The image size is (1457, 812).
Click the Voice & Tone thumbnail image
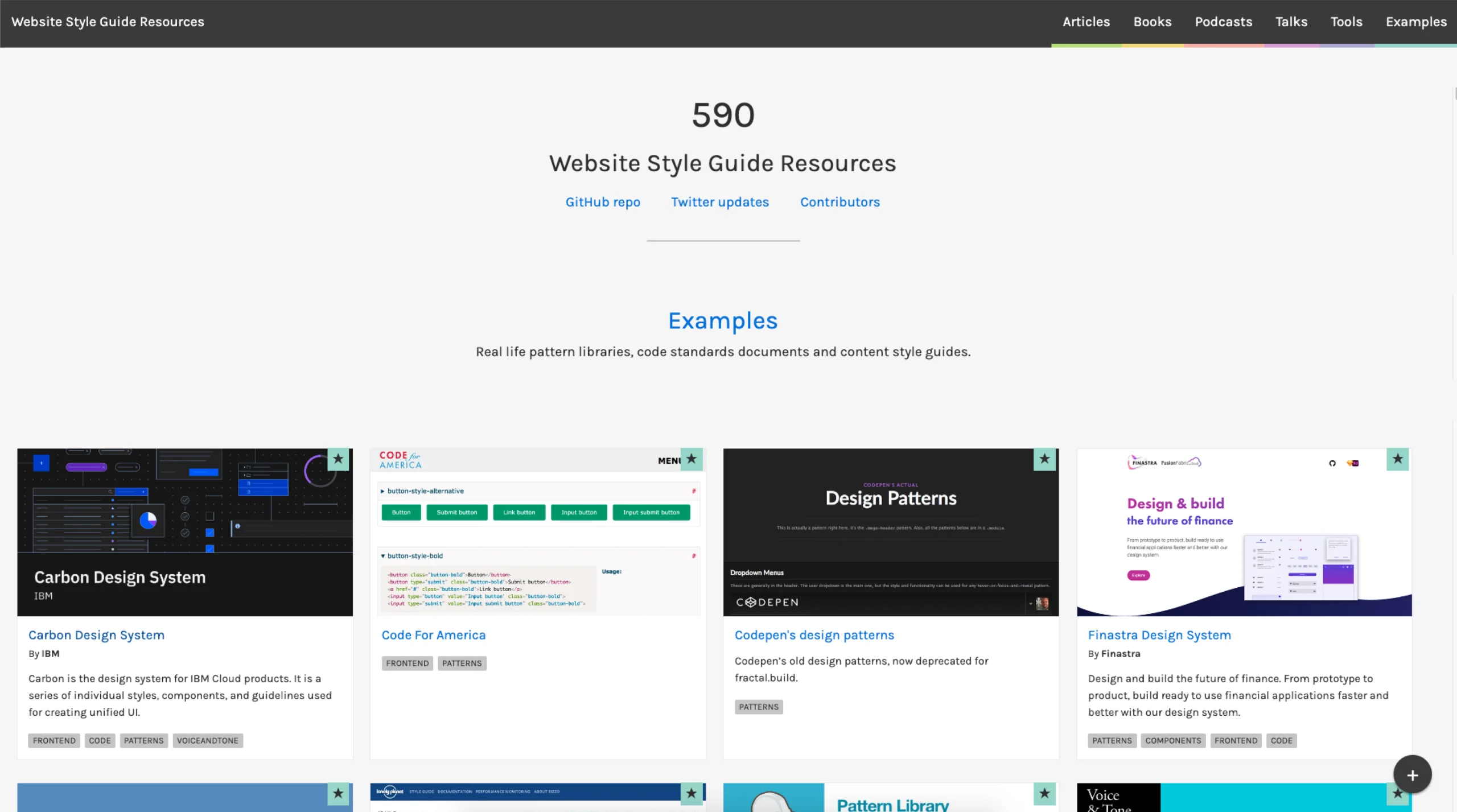point(1244,798)
